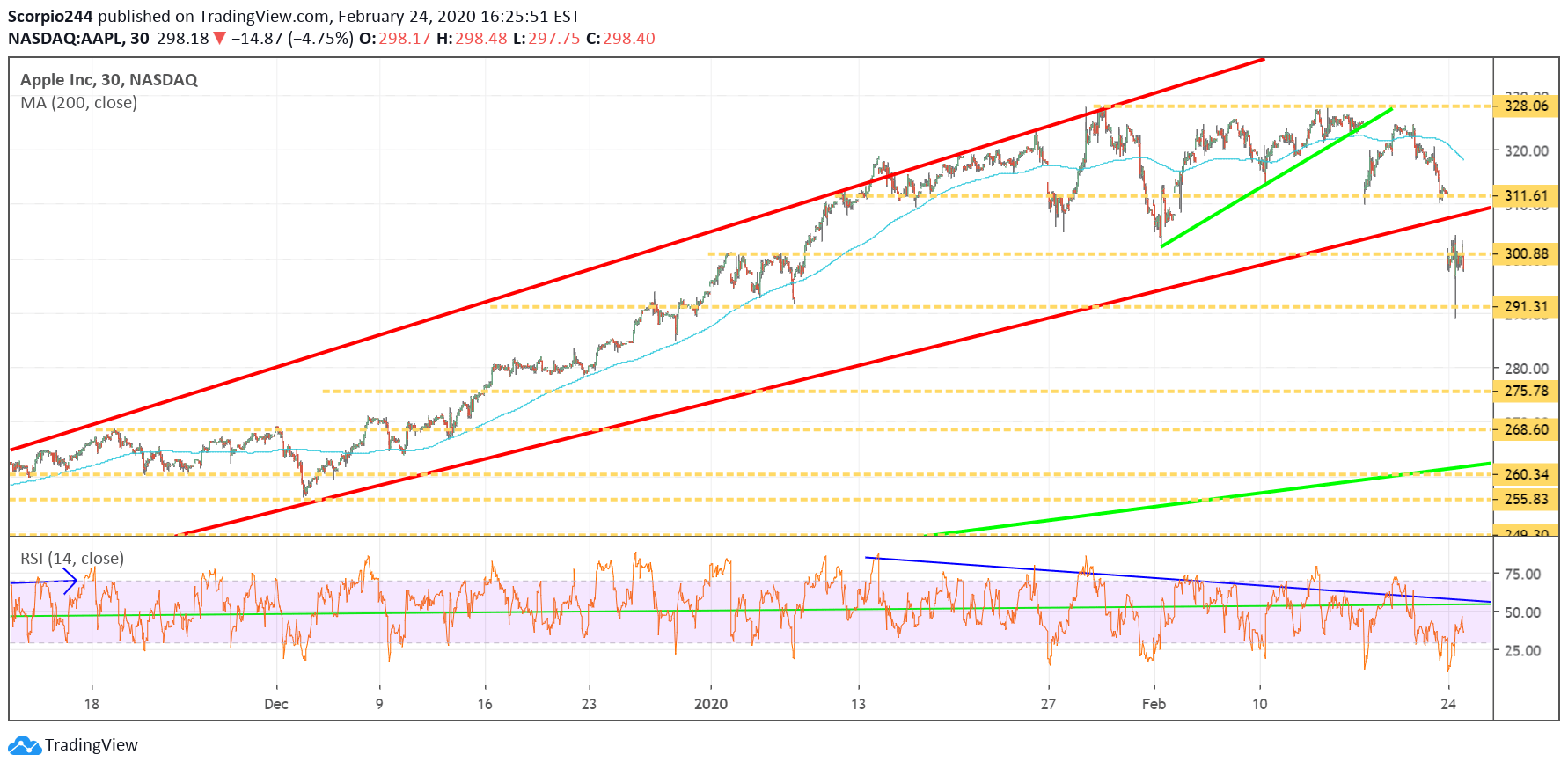Click the 23 date label on time axis

[589, 704]
